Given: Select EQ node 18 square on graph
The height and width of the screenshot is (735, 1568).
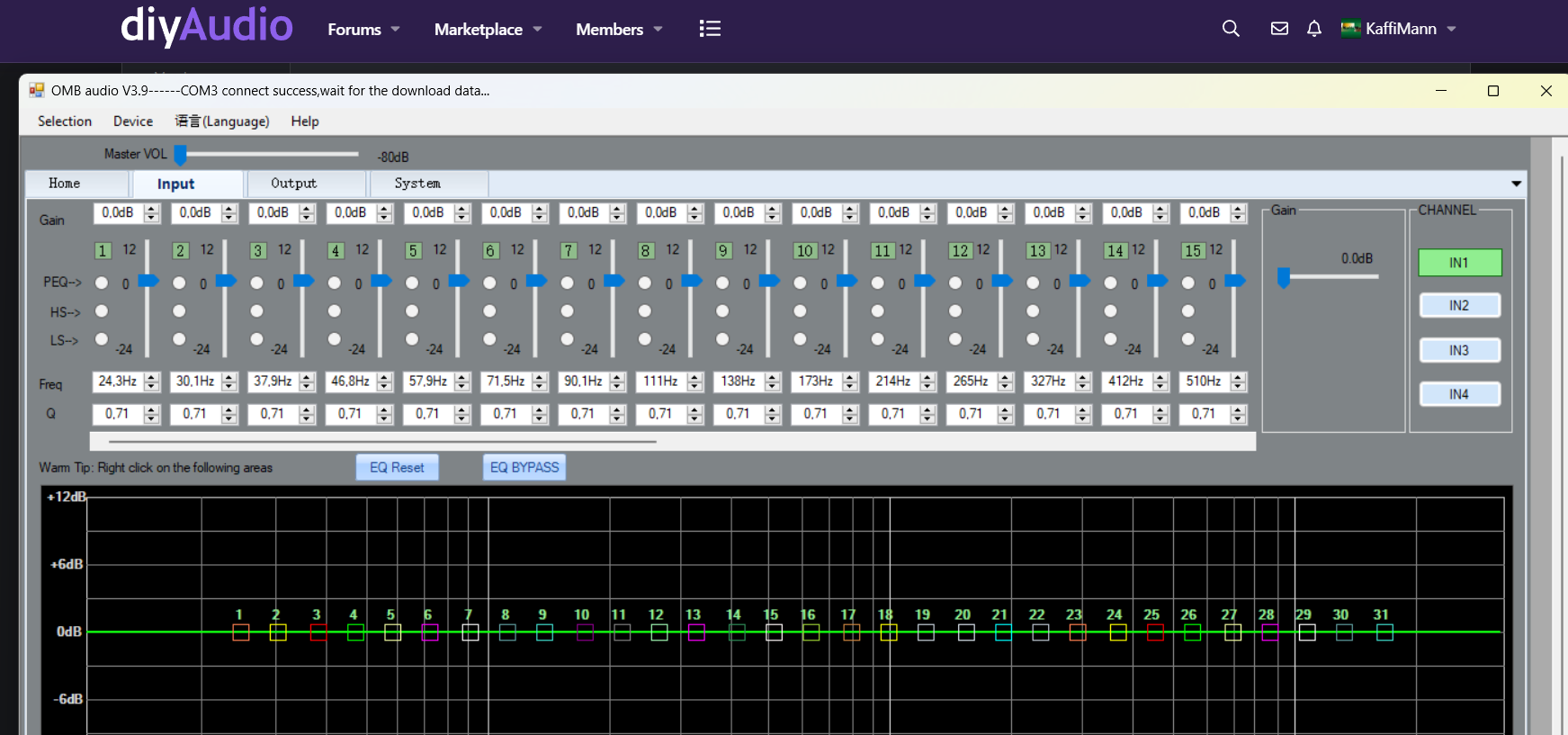Looking at the screenshot, I should click(x=889, y=632).
